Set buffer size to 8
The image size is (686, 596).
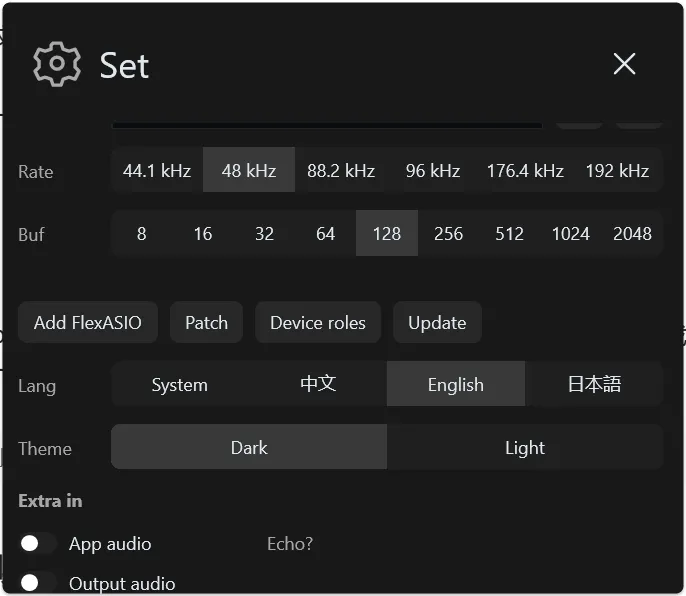click(142, 233)
